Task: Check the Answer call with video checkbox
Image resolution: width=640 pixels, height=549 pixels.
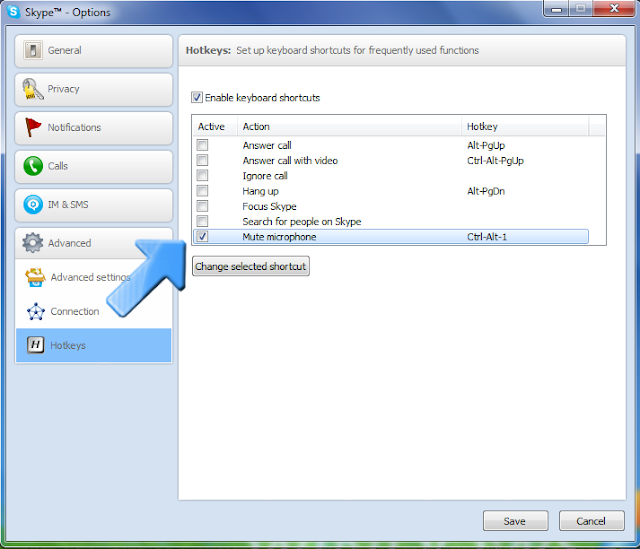Action: (x=202, y=160)
